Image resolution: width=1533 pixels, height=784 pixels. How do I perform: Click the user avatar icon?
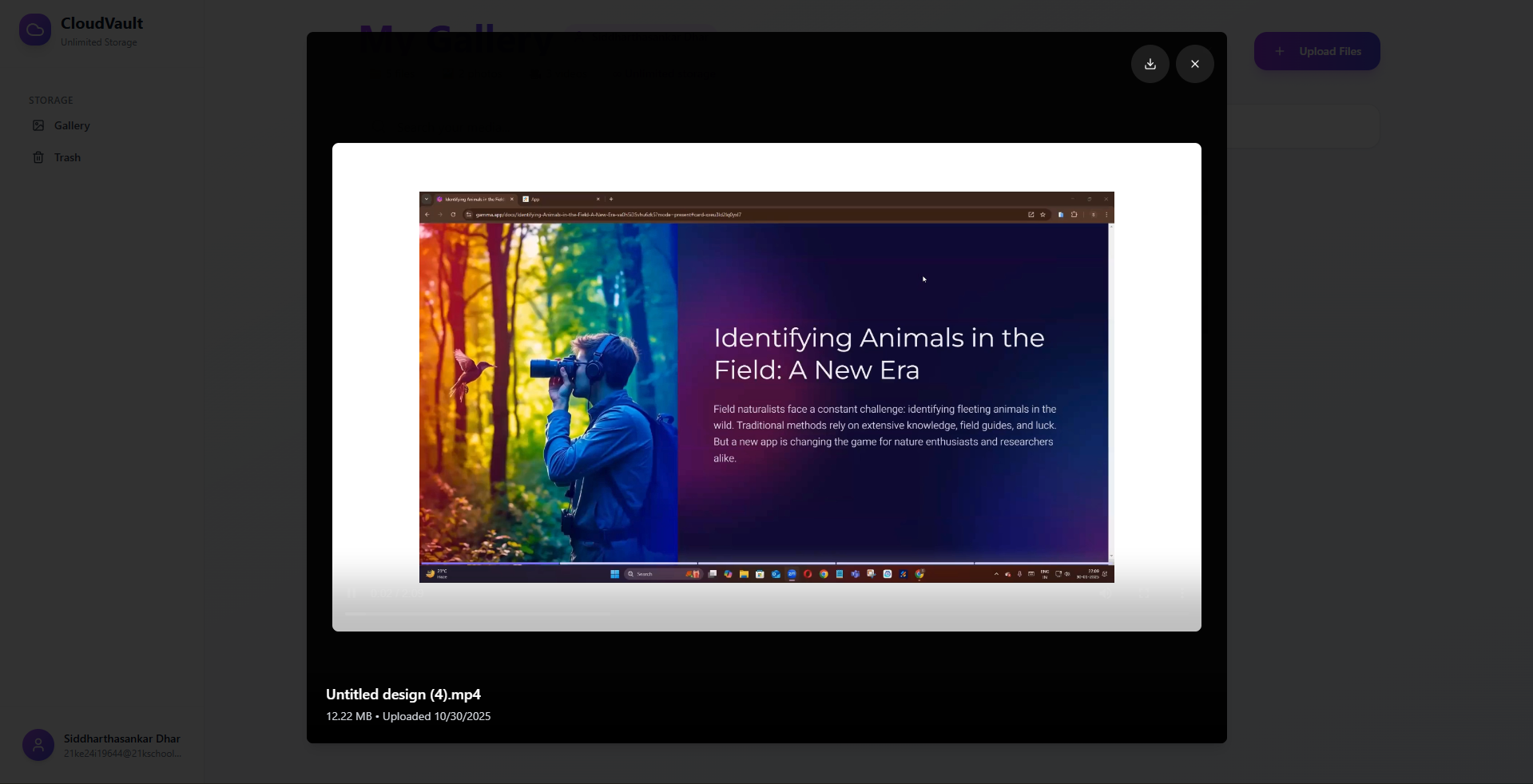coord(38,745)
